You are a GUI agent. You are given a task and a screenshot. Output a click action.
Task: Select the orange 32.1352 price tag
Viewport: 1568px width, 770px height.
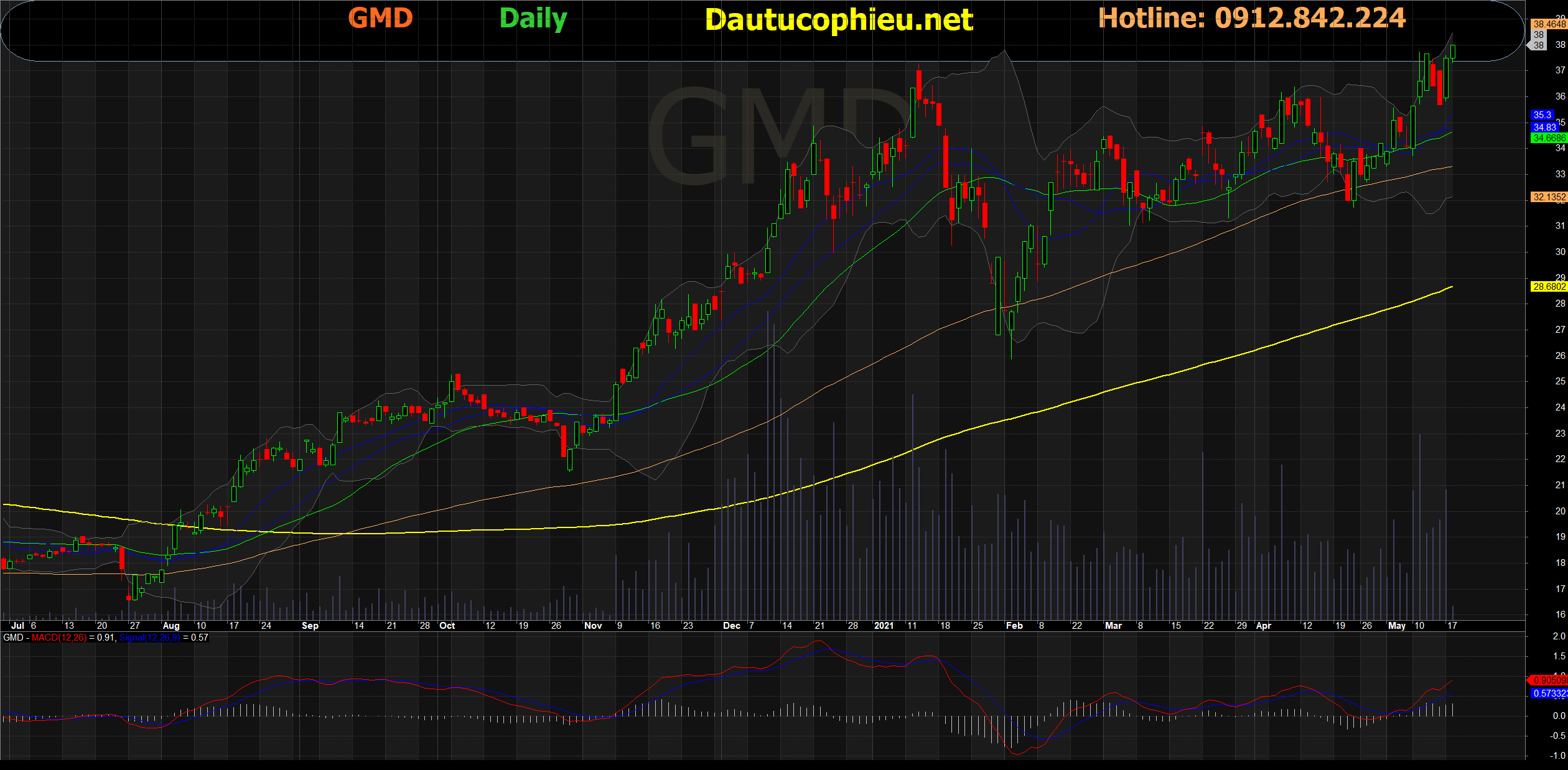tap(1549, 197)
